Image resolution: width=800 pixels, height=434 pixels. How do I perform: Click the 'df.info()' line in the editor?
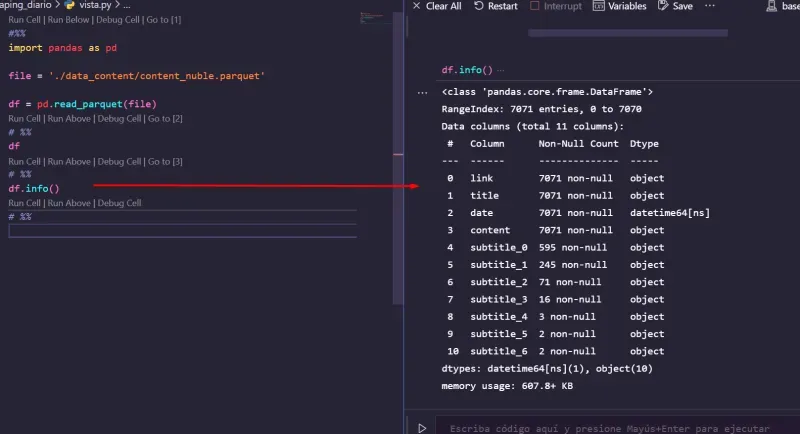click(x=34, y=189)
